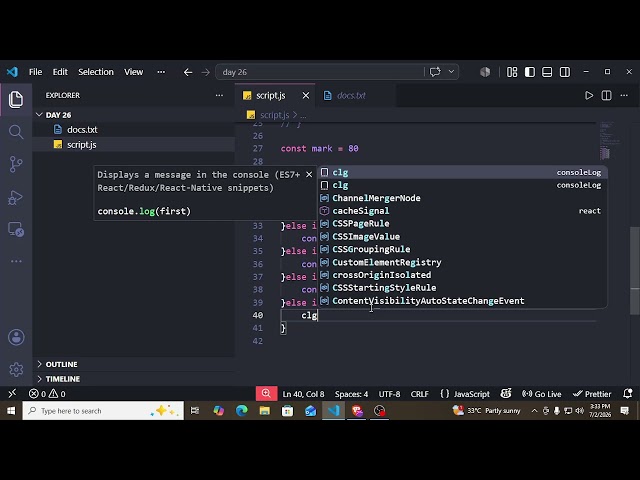Image resolution: width=640 pixels, height=480 pixels.
Task: Open docs.txt in the Explorer
Action: pos(134,130)
